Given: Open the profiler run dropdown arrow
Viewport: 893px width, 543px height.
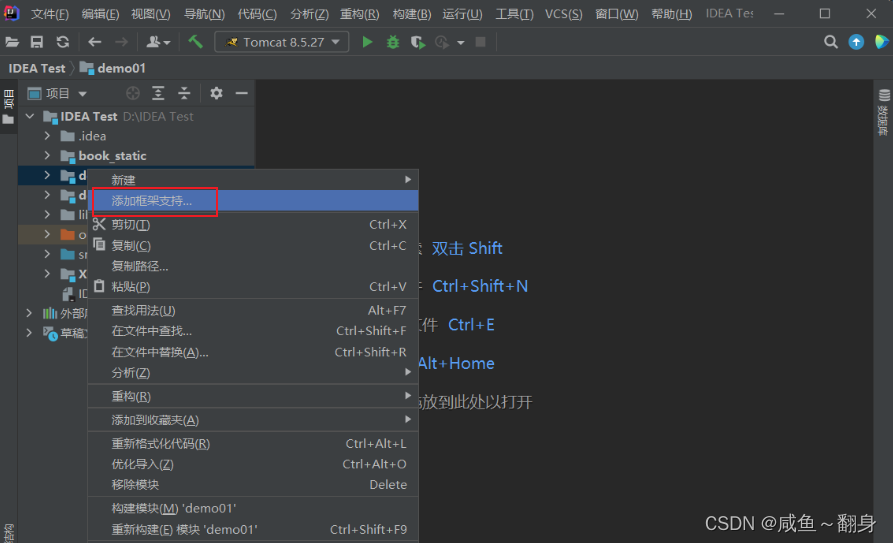Looking at the screenshot, I should [x=461, y=43].
